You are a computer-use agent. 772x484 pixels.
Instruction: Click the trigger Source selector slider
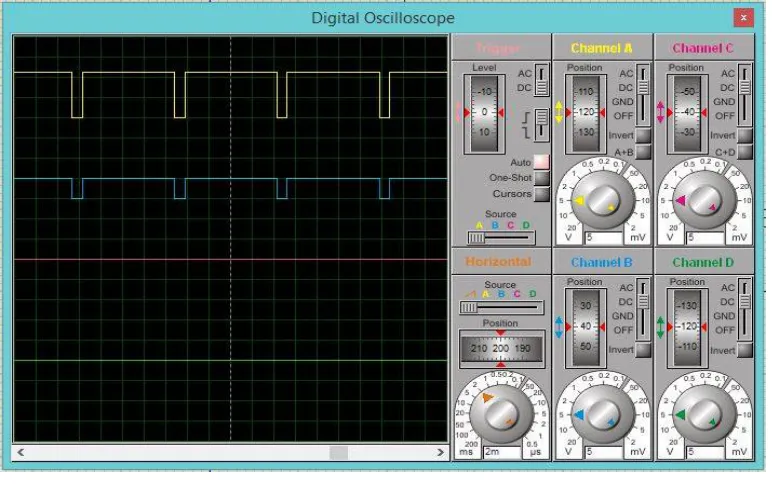[501, 238]
